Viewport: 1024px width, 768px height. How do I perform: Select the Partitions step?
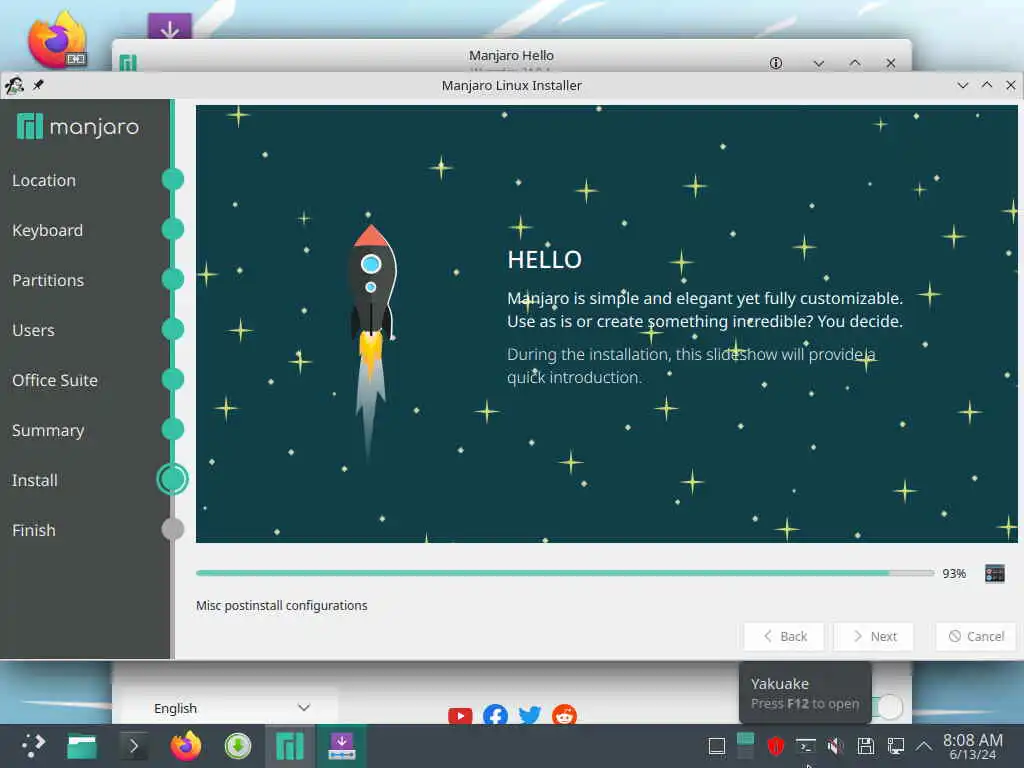click(x=48, y=280)
